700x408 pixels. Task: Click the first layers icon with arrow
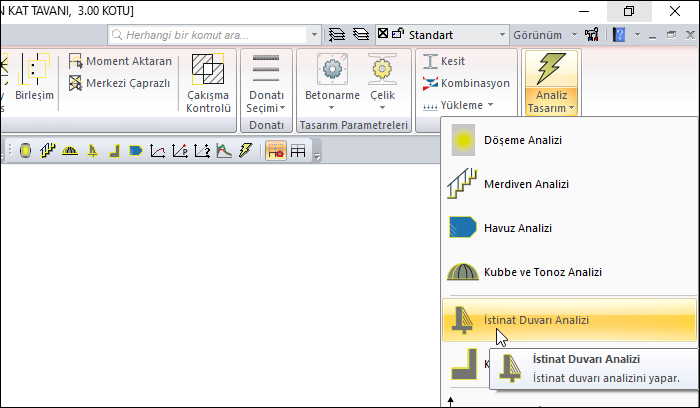(x=337, y=34)
